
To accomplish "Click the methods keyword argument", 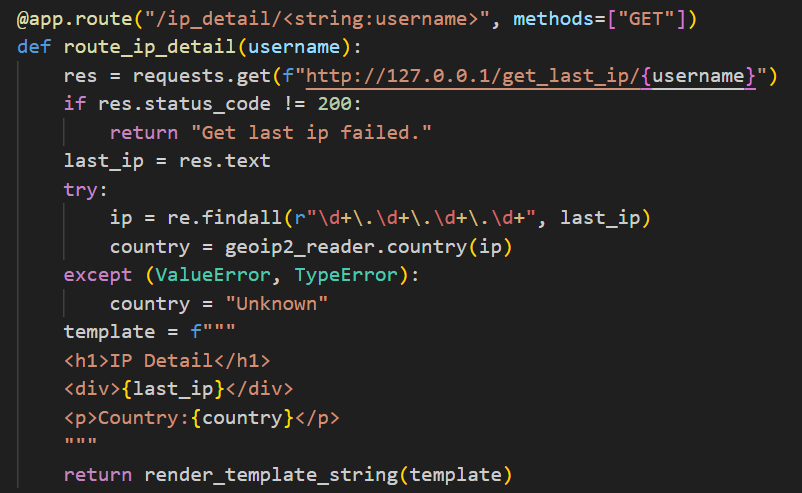I will click(553, 19).
